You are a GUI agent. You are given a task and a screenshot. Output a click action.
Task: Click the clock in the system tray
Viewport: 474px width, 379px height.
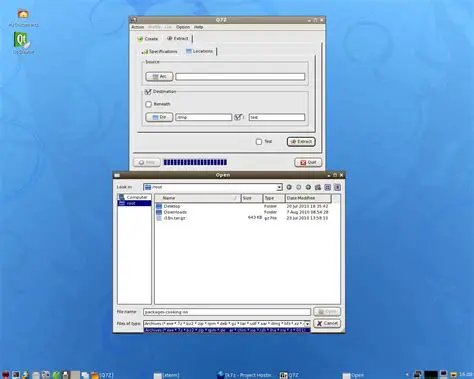pyautogui.click(x=466, y=375)
